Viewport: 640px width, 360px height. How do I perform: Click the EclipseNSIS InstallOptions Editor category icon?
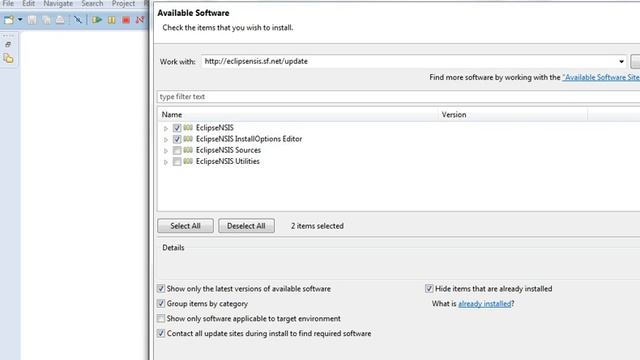point(188,139)
